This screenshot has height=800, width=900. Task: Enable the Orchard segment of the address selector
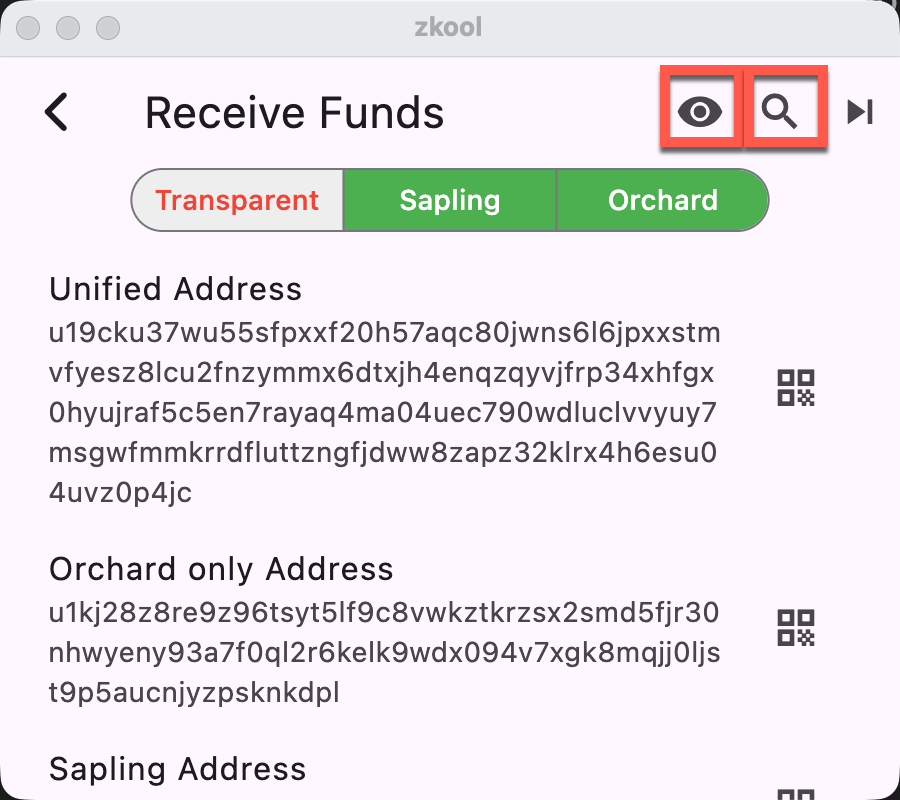pos(662,200)
